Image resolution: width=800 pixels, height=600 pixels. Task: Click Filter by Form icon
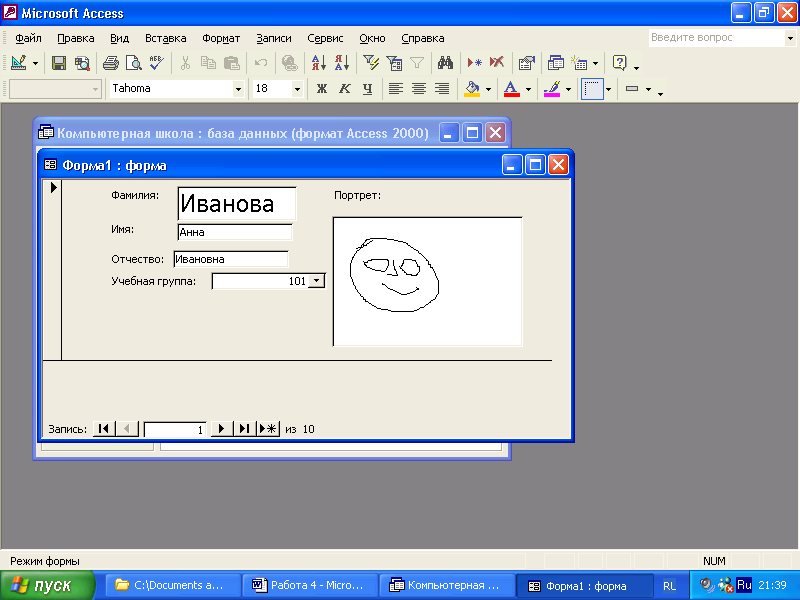[394, 63]
